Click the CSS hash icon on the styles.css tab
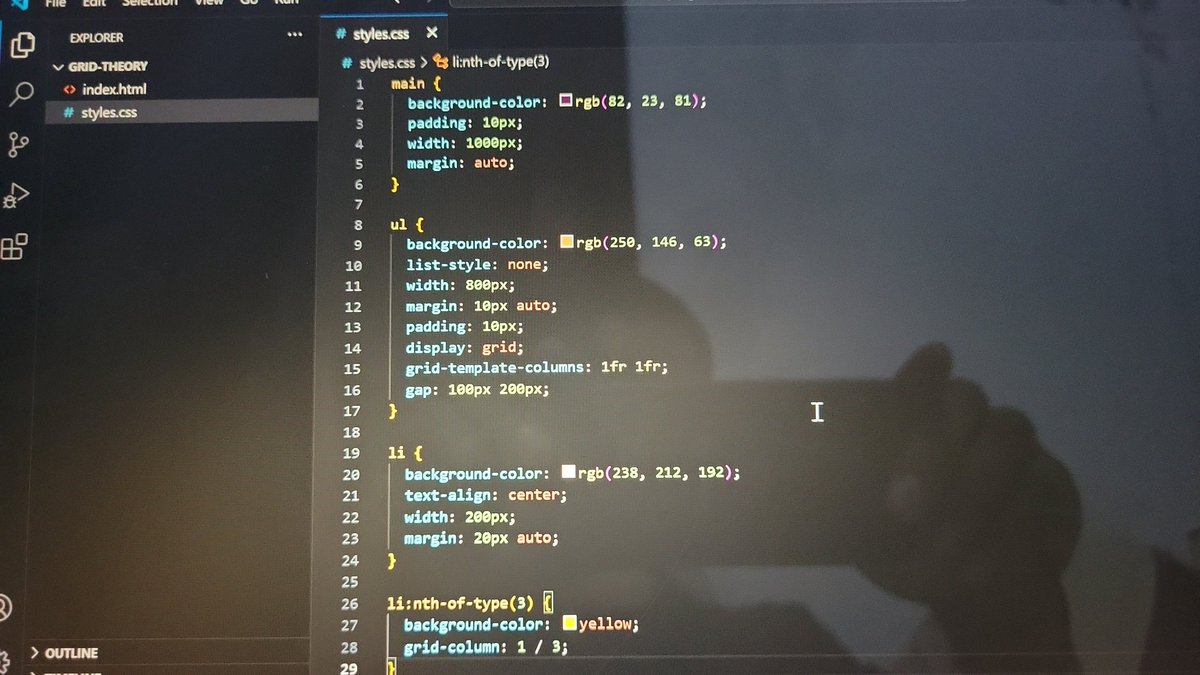Viewport: 1200px width, 675px height. pos(344,33)
